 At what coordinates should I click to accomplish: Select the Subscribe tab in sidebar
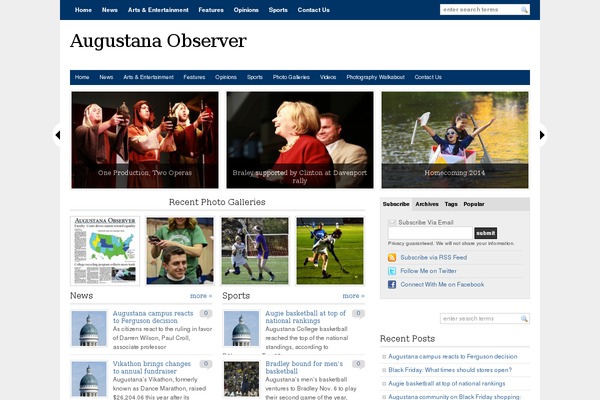pos(396,204)
